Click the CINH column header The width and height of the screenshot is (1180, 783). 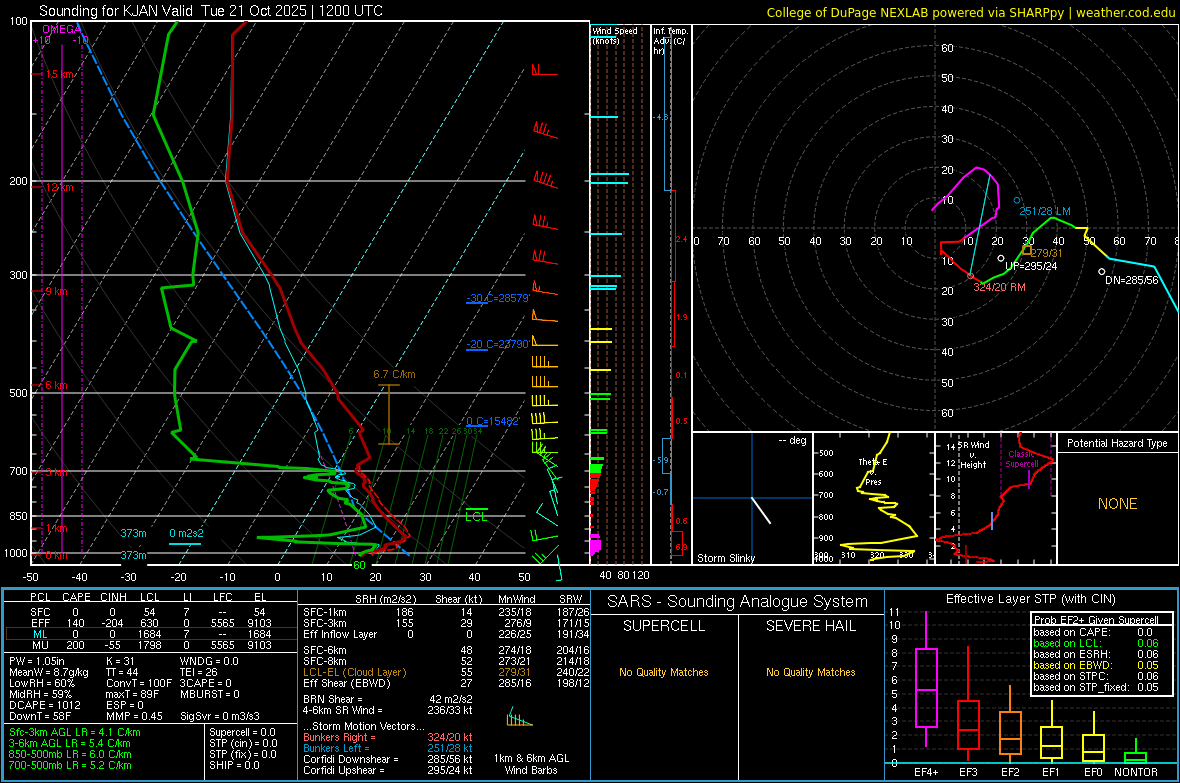(x=114, y=597)
